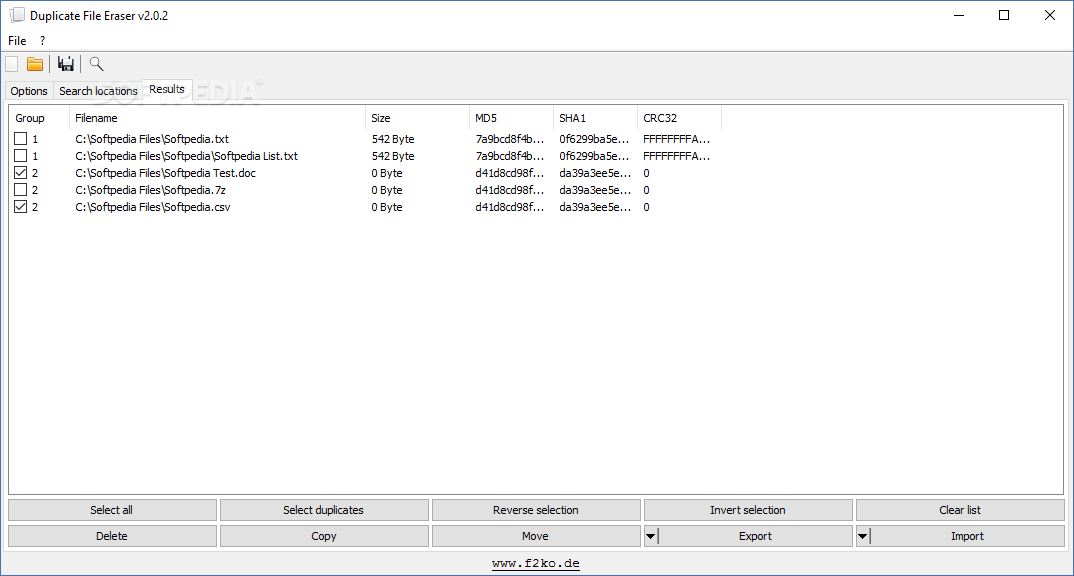
Task: Click the Select all button
Action: coord(112,510)
